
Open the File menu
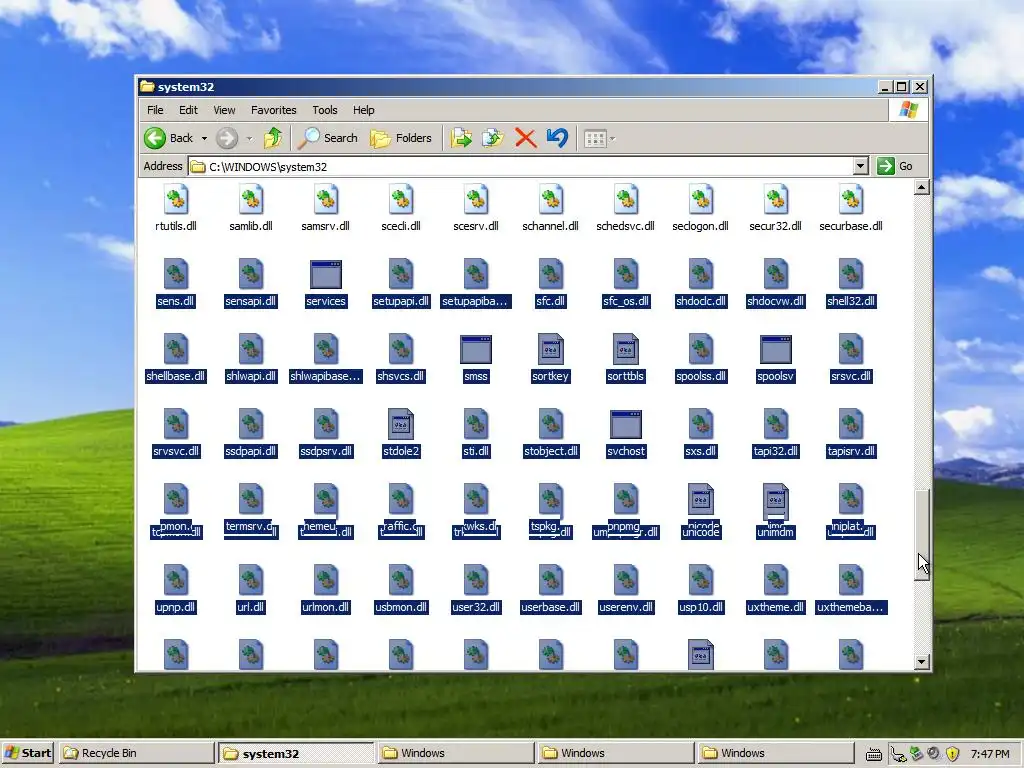(155, 110)
